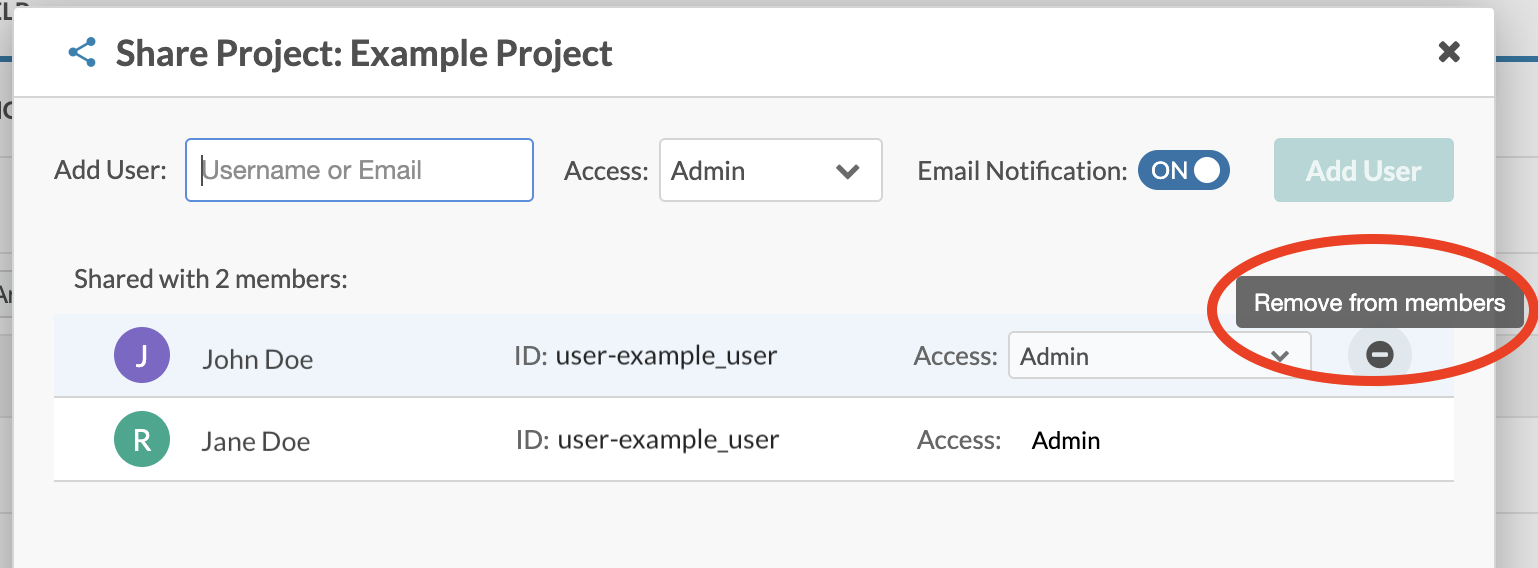This screenshot has height=568, width=1538.
Task: Click Jane Doe's green R avatar
Action: pos(142,440)
